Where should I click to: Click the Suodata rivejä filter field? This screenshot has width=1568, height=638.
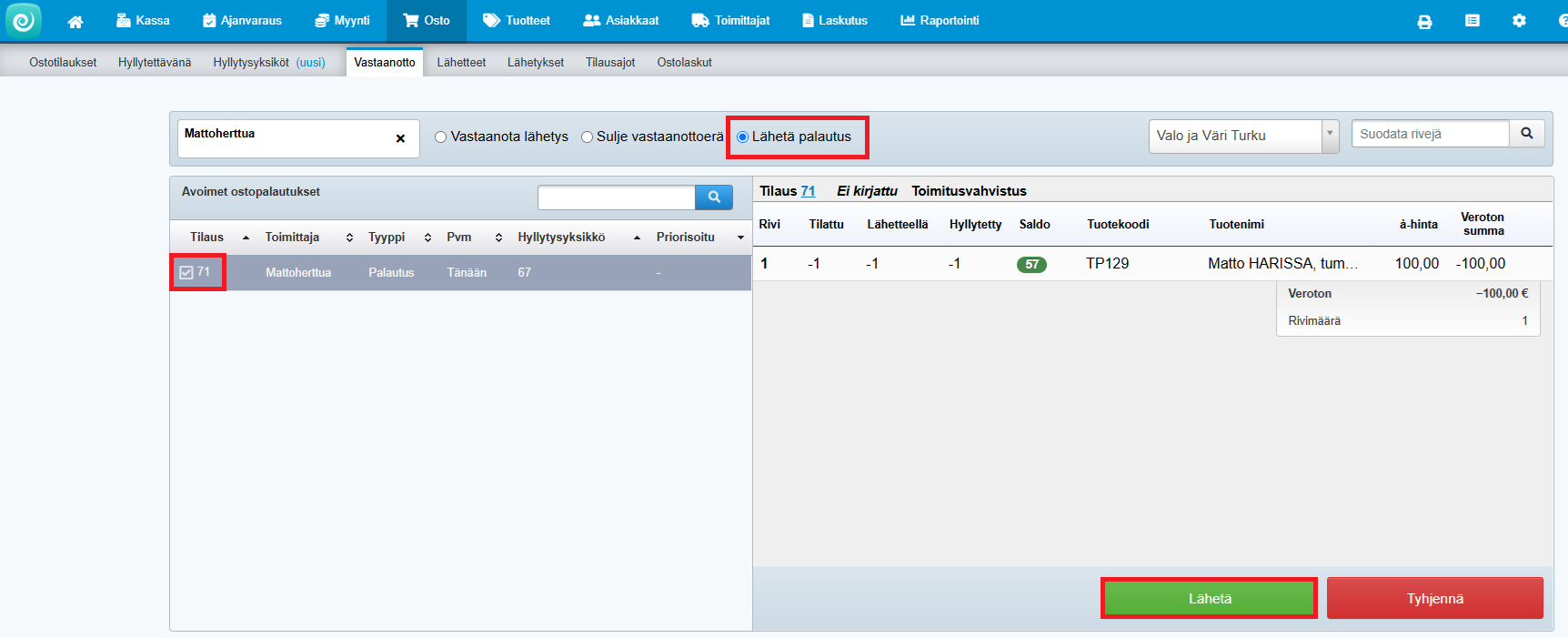pos(1430,134)
